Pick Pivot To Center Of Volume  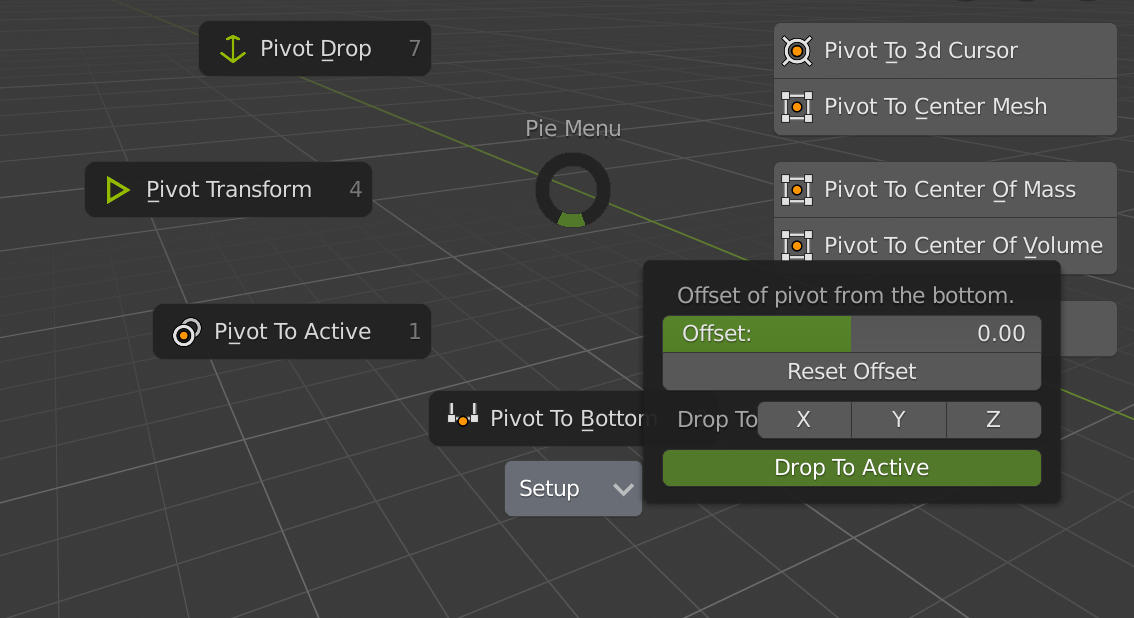(945, 245)
